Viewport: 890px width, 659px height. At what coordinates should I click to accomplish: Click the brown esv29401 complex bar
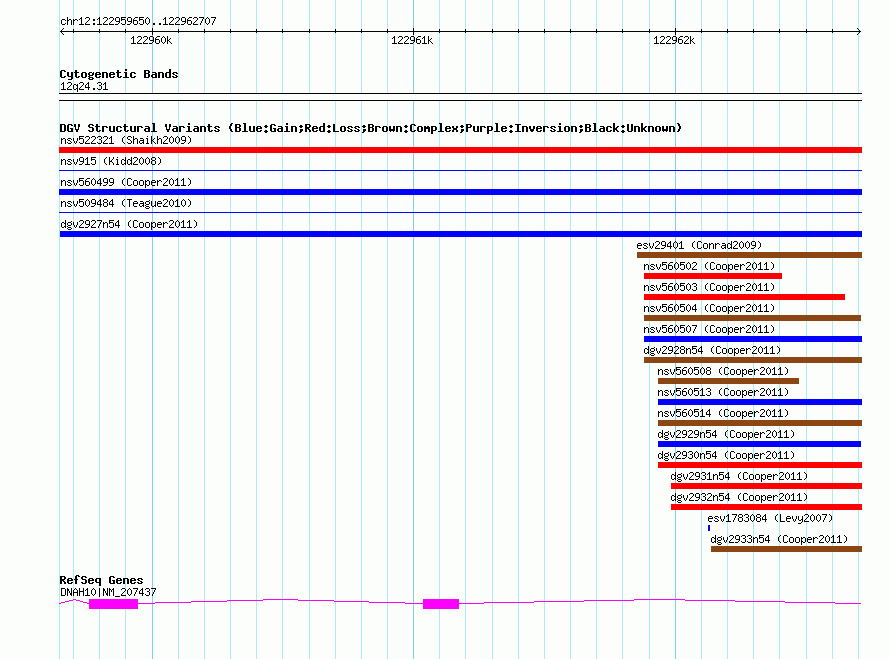[x=749, y=255]
